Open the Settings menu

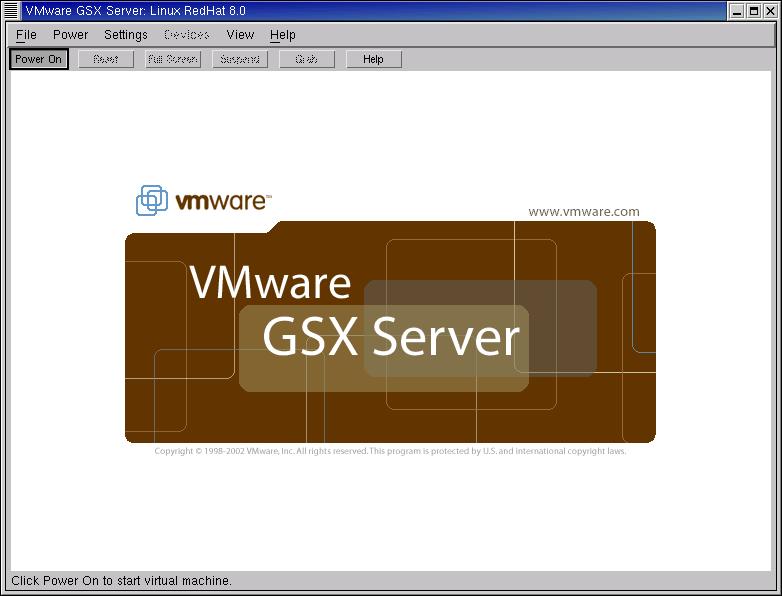pos(126,35)
